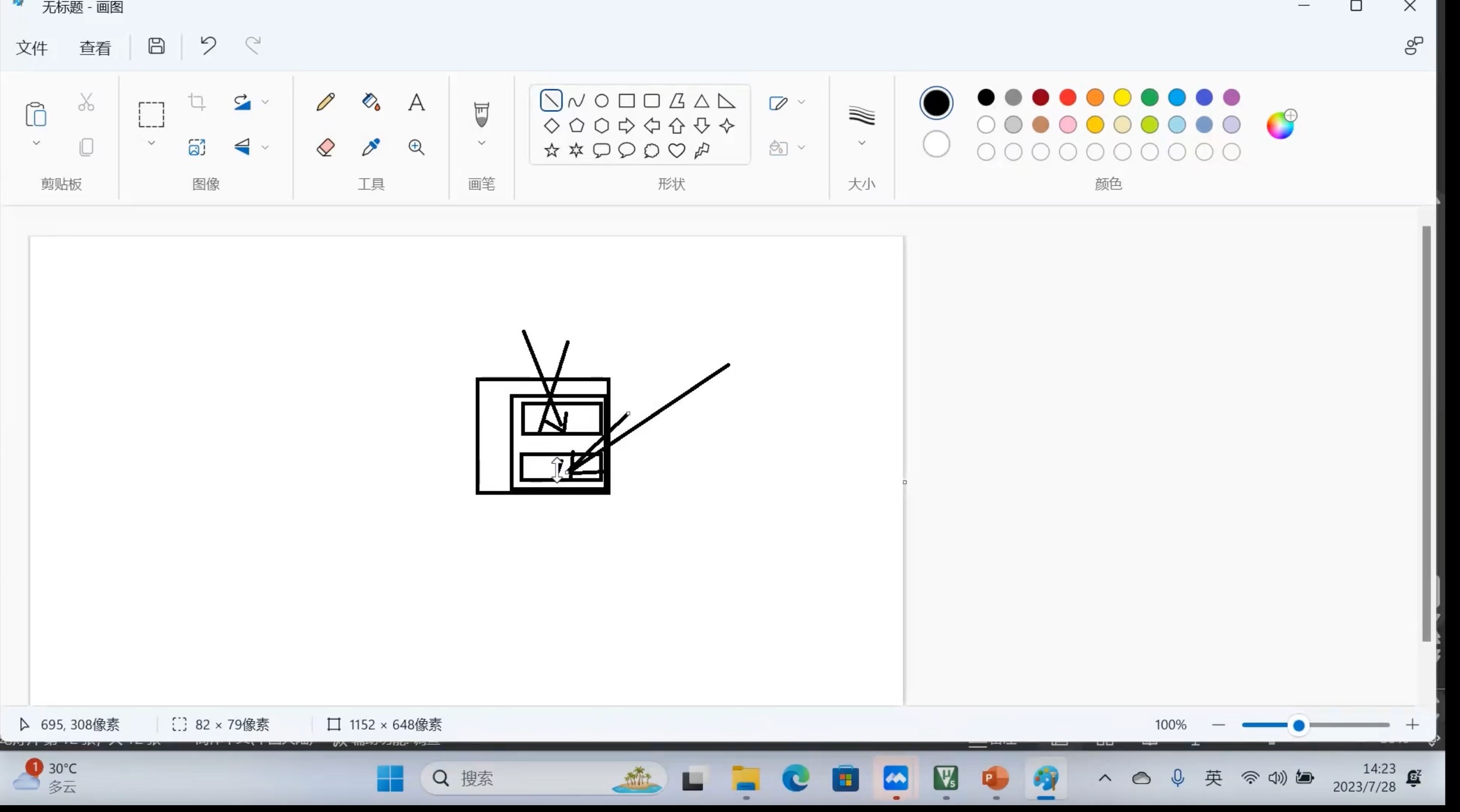Viewport: 1460px width, 812px height.
Task: Select the Hexagon shape
Action: coord(602,125)
